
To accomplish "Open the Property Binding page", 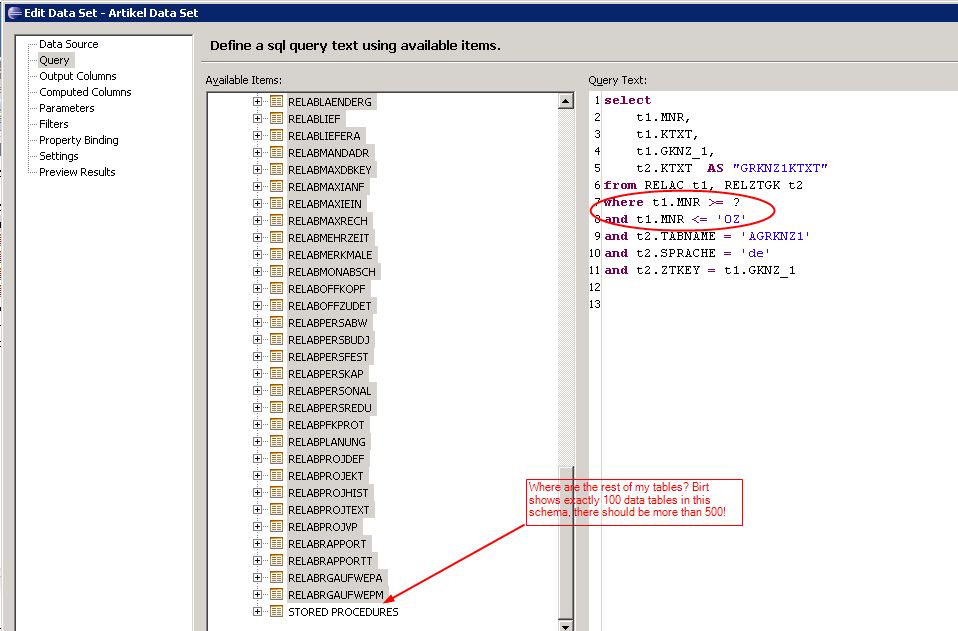I will pyautogui.click(x=79, y=140).
